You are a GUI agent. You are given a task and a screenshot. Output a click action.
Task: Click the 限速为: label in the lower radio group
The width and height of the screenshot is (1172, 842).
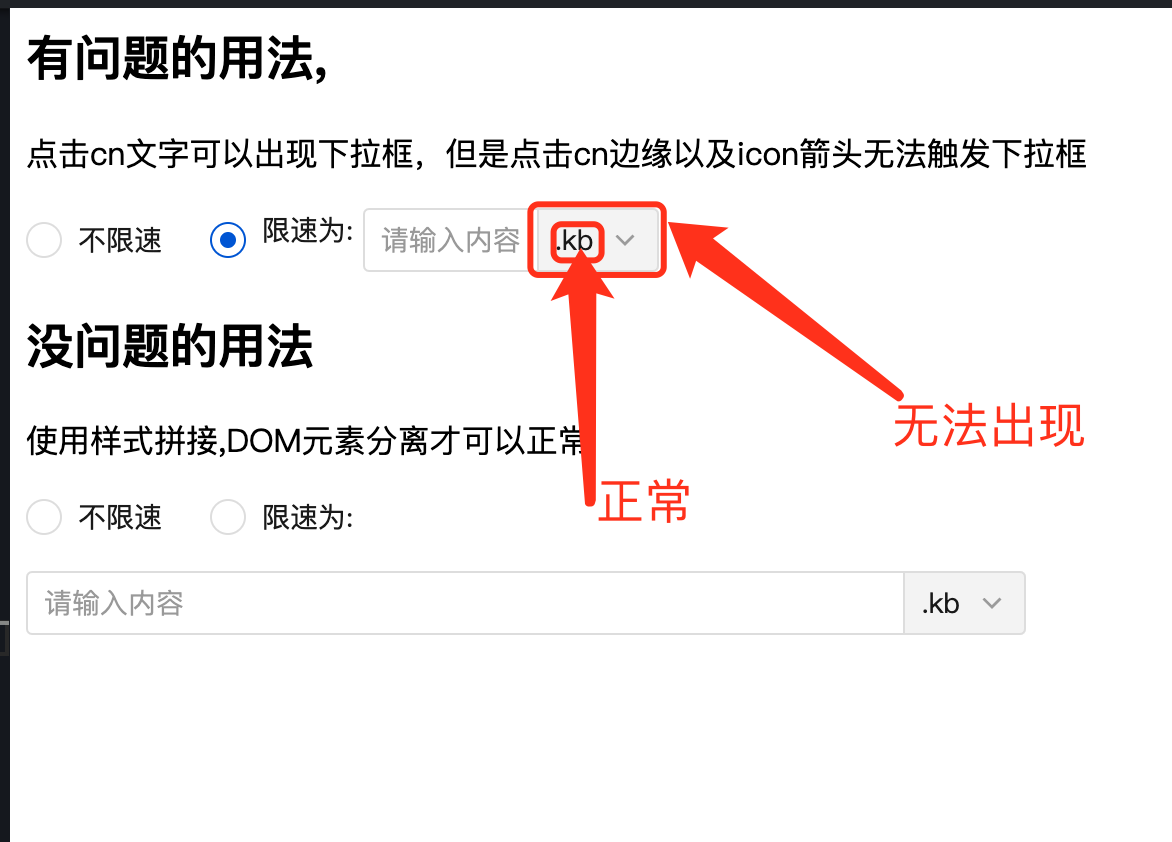point(308,517)
